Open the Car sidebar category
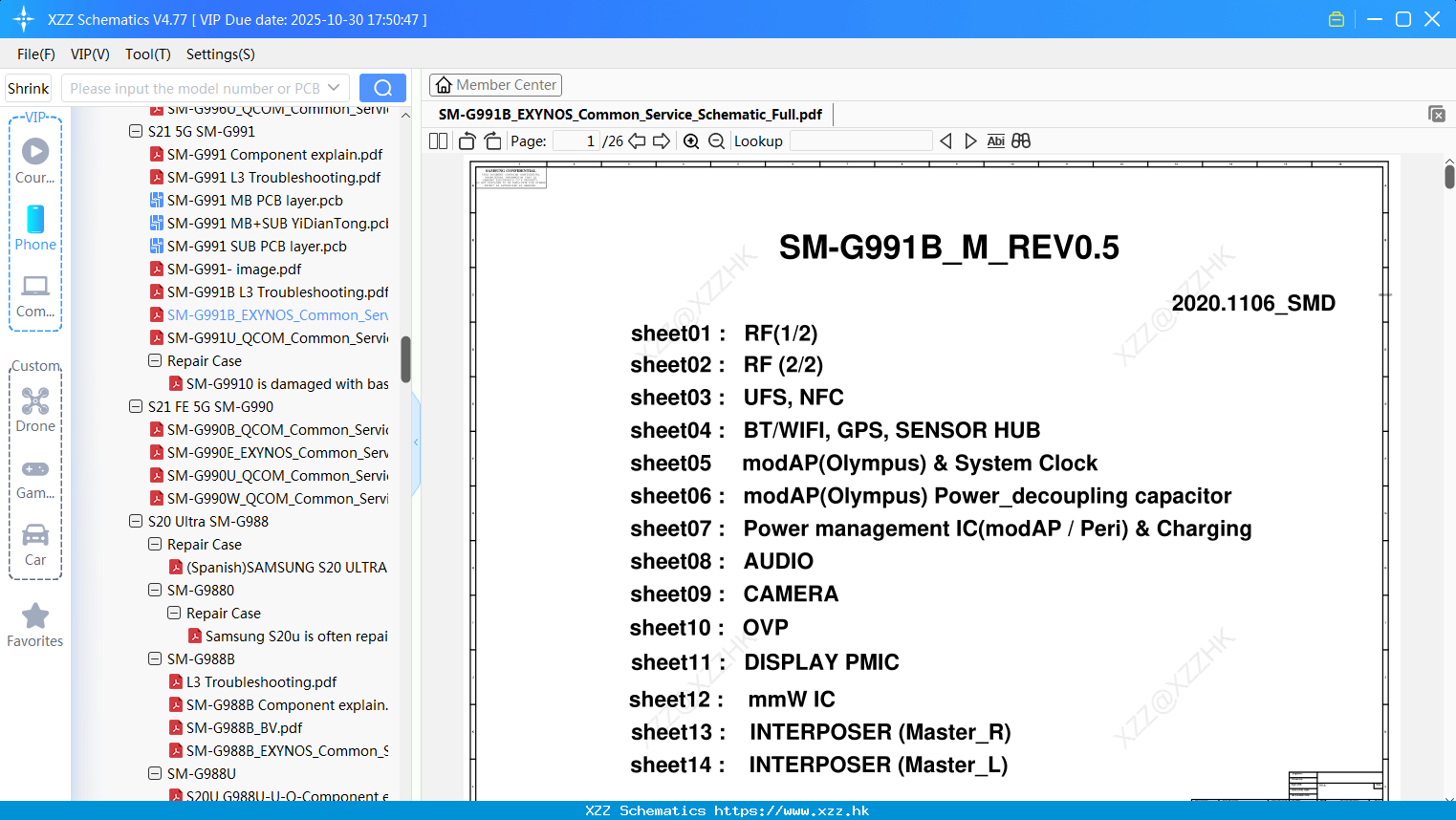The height and width of the screenshot is (820, 1456). pos(35,545)
